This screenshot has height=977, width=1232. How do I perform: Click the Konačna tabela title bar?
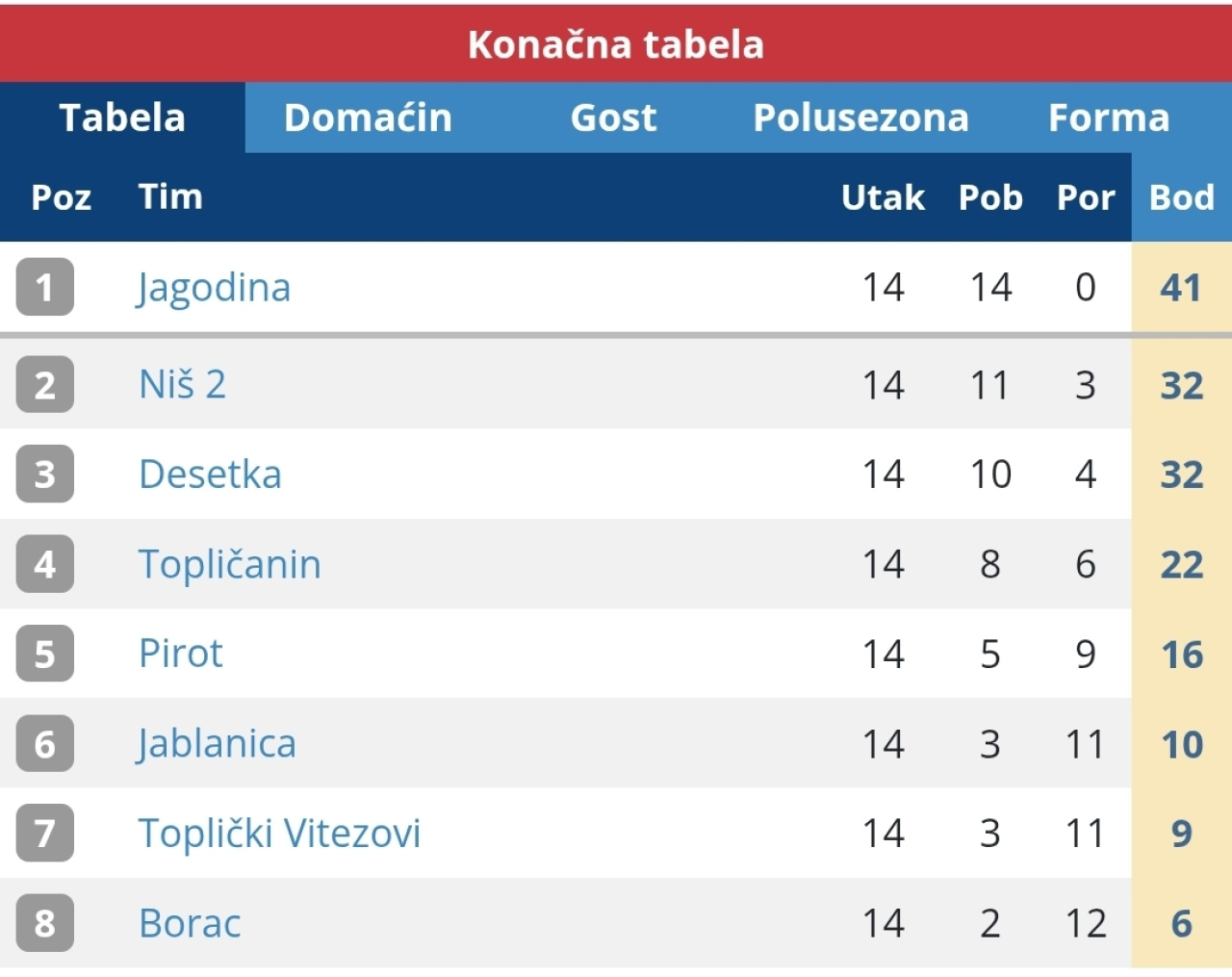tap(616, 44)
